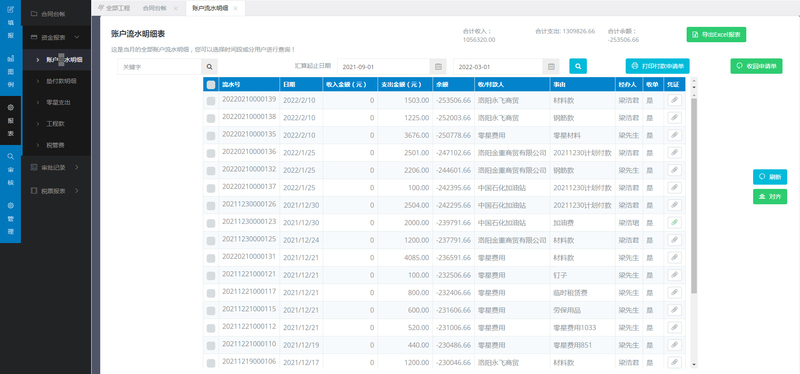
Task: Open calendar picker for end date 2022-03-01
Action: pyautogui.click(x=551, y=67)
